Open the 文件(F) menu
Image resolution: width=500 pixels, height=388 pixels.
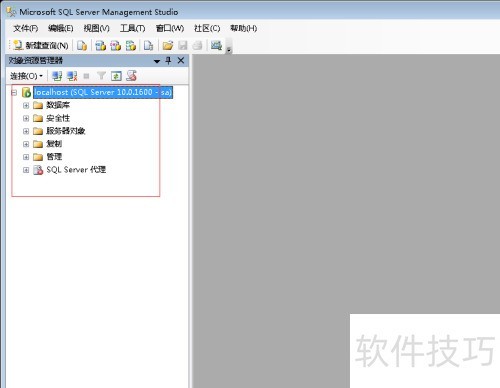coord(25,28)
